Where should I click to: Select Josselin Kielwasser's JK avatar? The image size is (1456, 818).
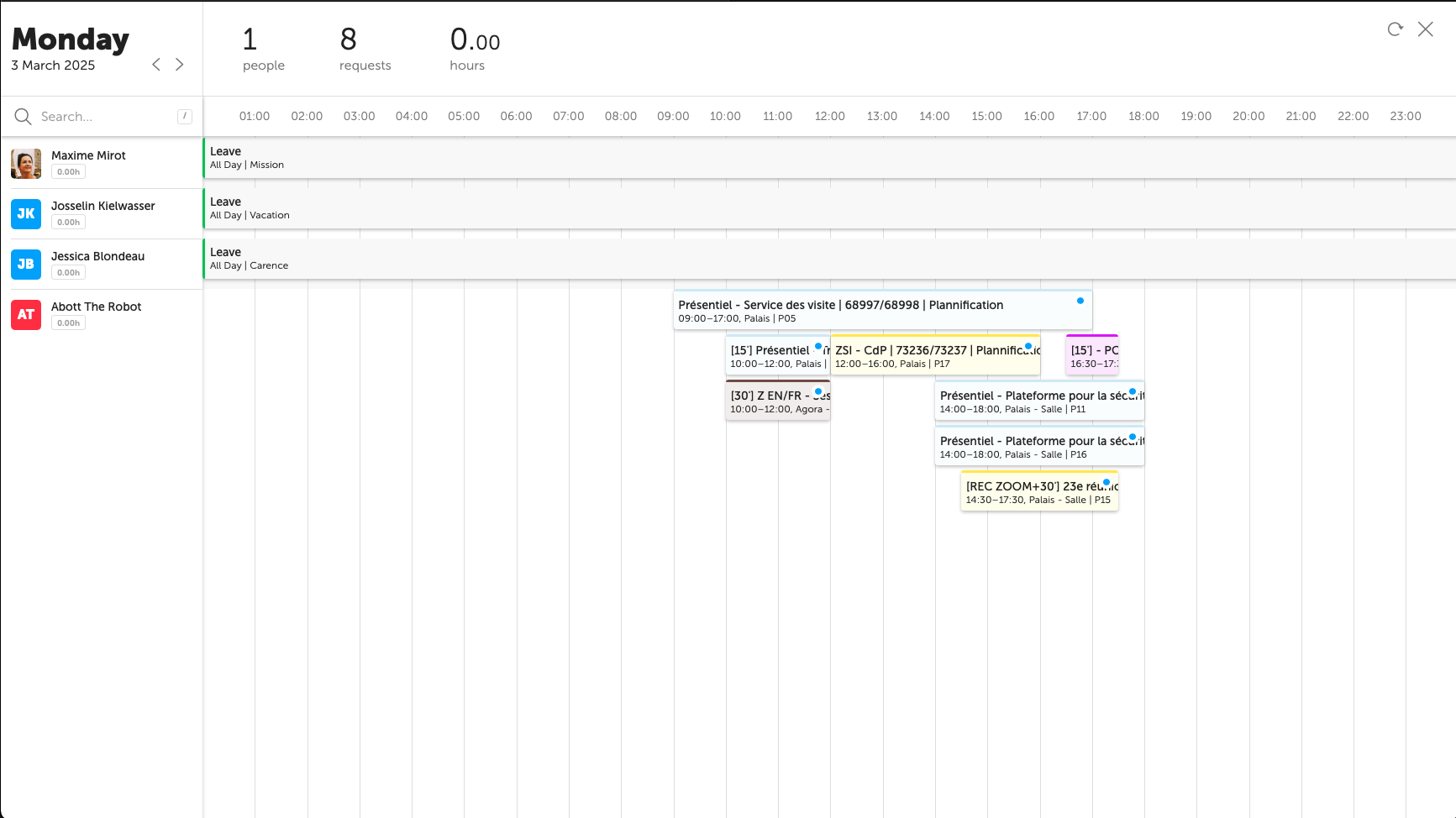[x=26, y=214]
